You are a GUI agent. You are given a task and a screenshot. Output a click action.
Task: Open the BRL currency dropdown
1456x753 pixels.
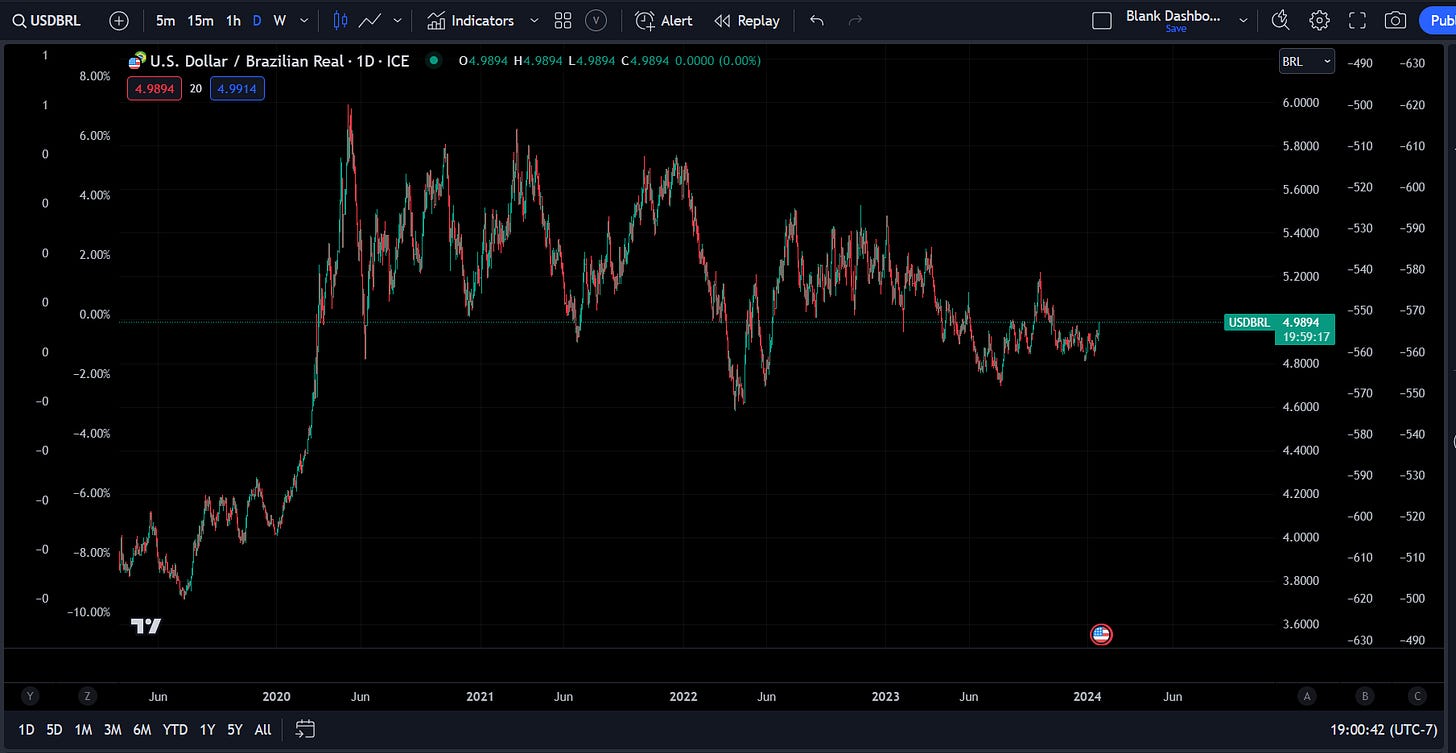[x=1306, y=61]
